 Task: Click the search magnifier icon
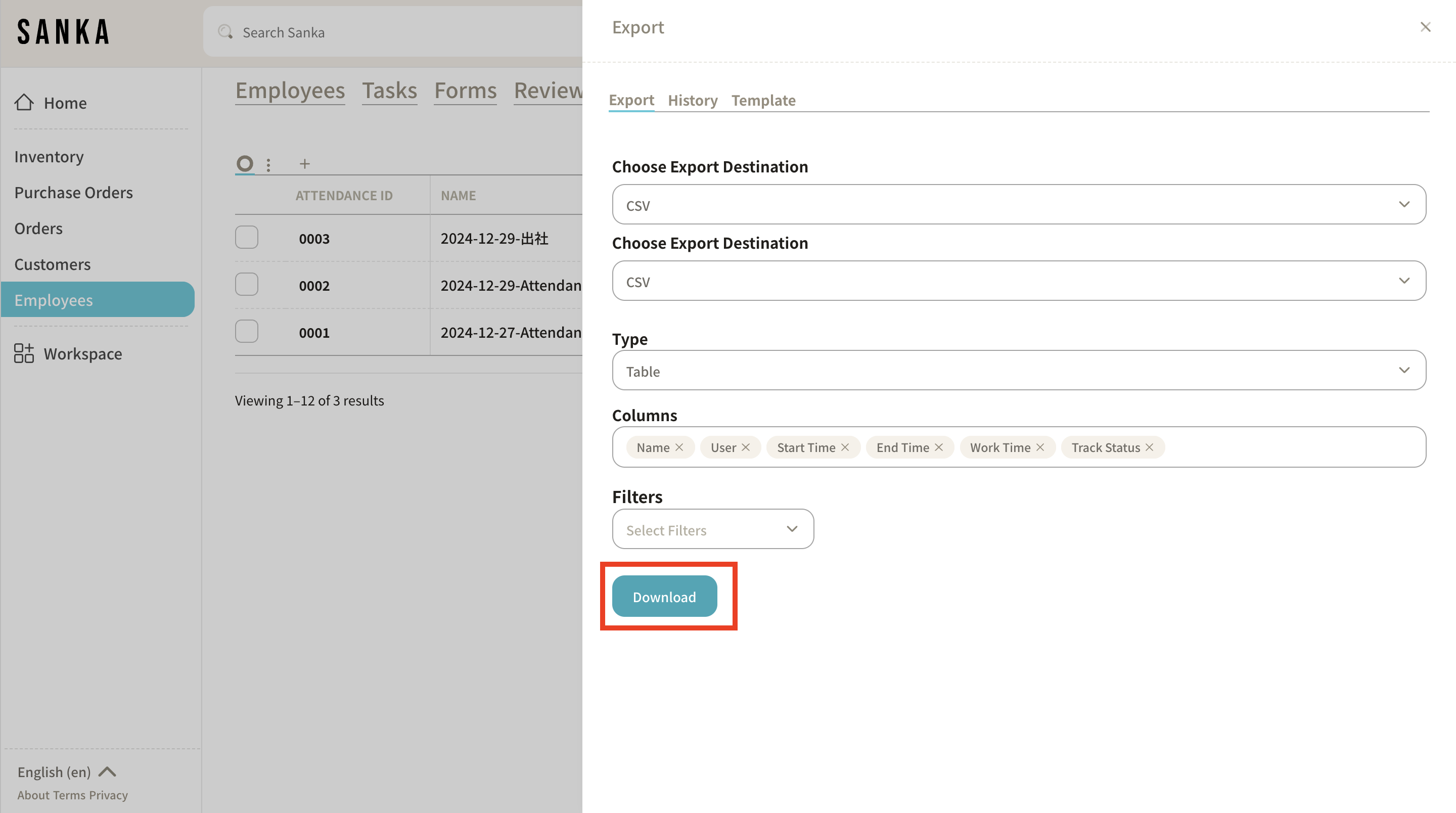225,32
